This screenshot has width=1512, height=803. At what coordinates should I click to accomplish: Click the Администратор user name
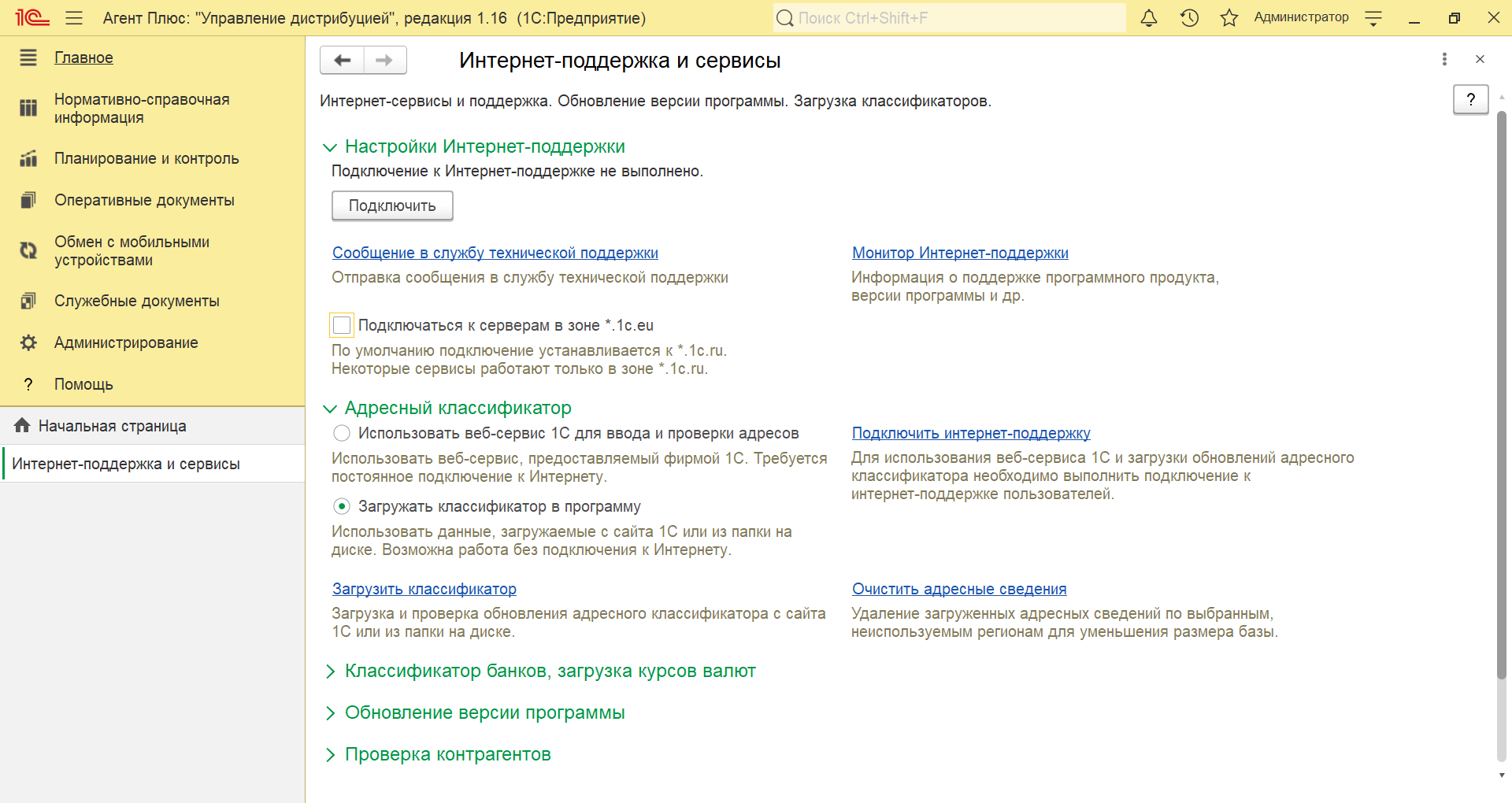pyautogui.click(x=1301, y=17)
